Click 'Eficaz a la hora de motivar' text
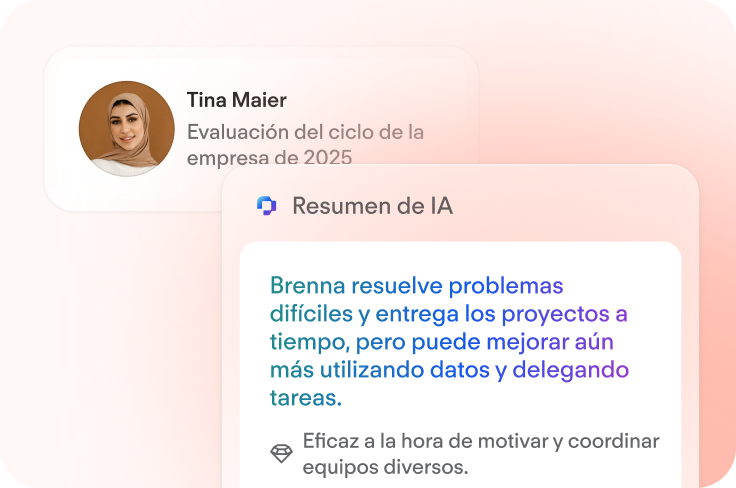 pos(432,441)
